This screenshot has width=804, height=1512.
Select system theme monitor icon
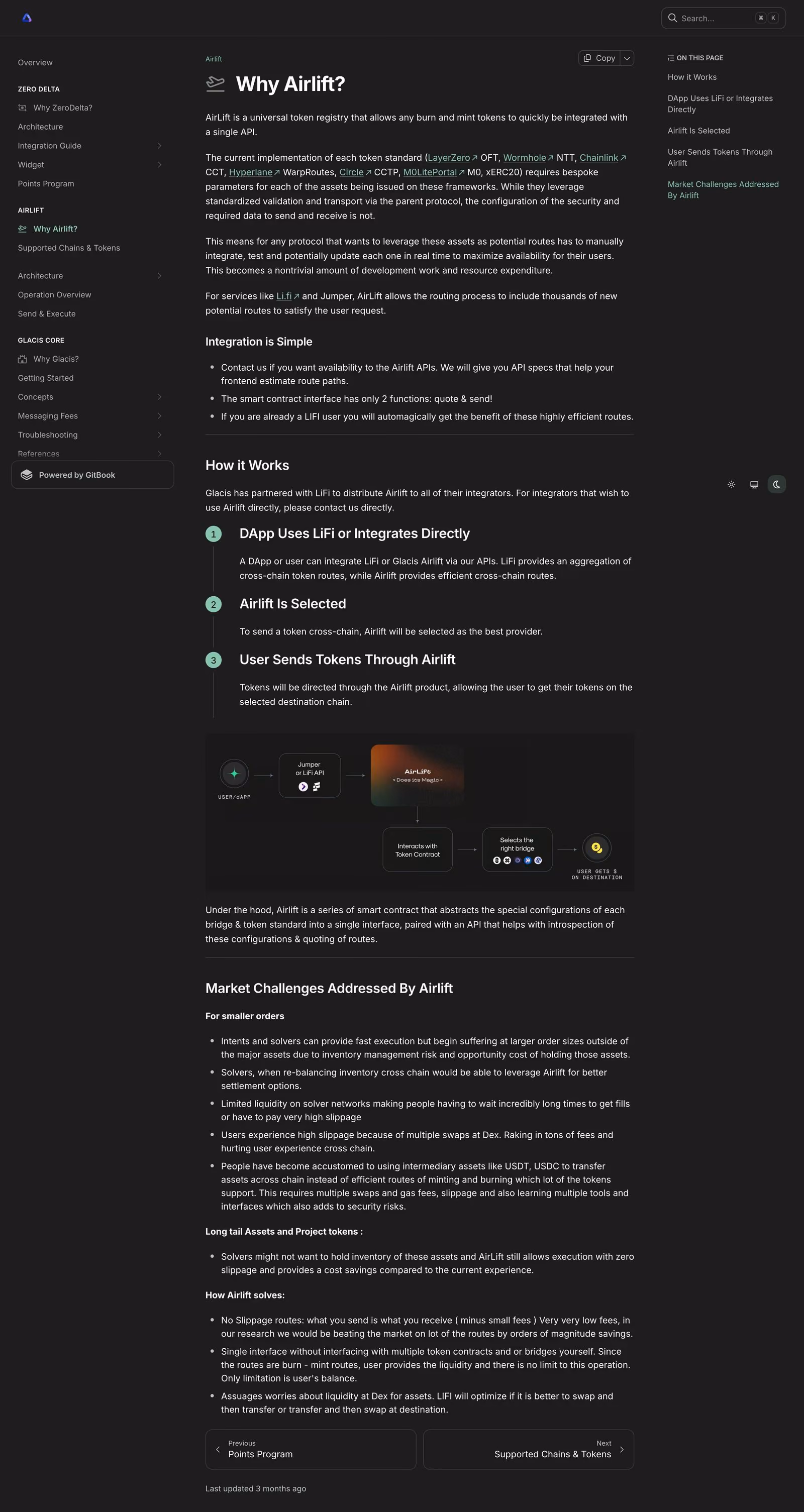point(754,484)
